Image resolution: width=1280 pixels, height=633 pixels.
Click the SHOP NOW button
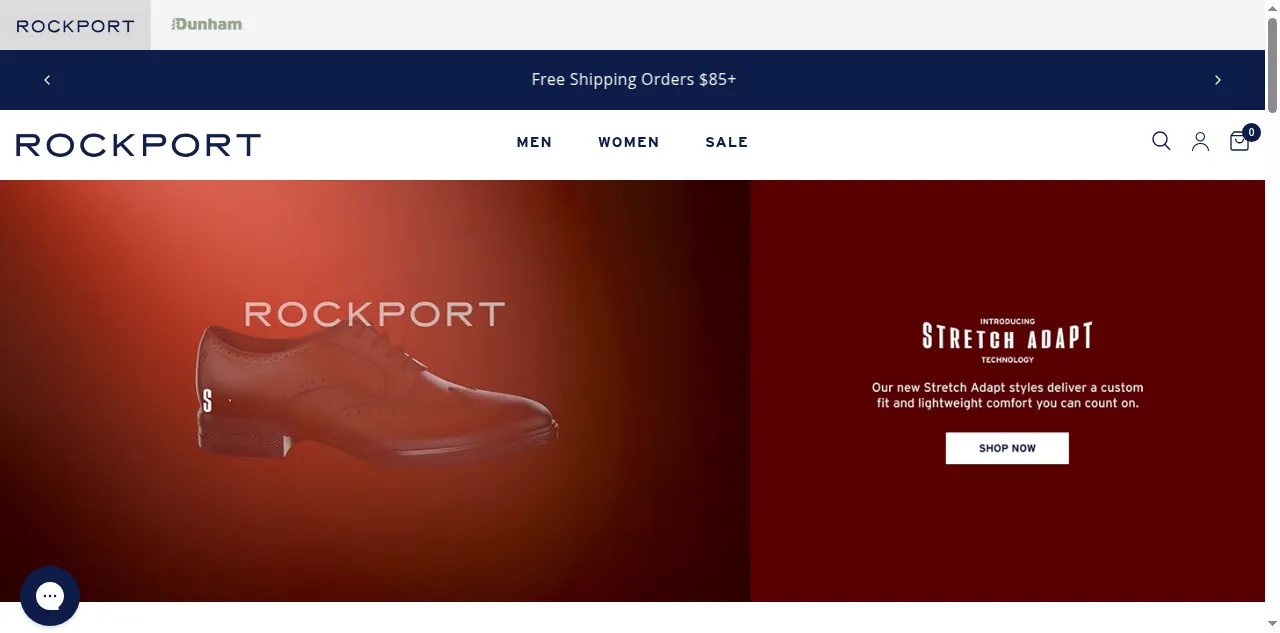[x=1007, y=448]
